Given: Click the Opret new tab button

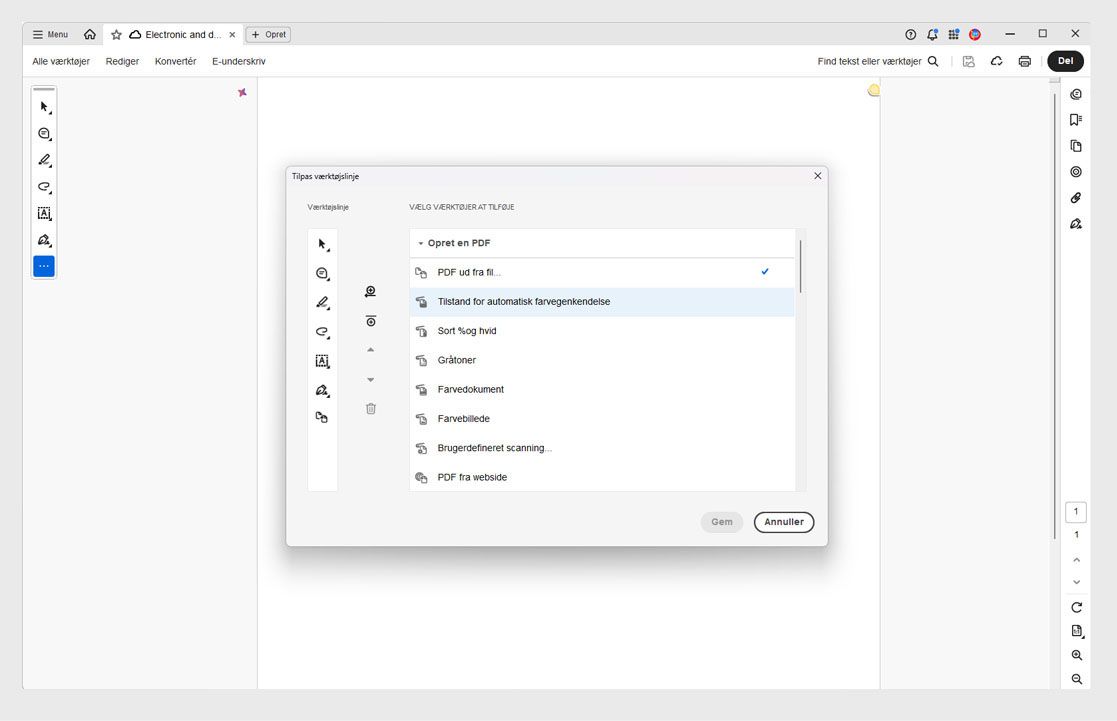Looking at the screenshot, I should click(x=269, y=34).
